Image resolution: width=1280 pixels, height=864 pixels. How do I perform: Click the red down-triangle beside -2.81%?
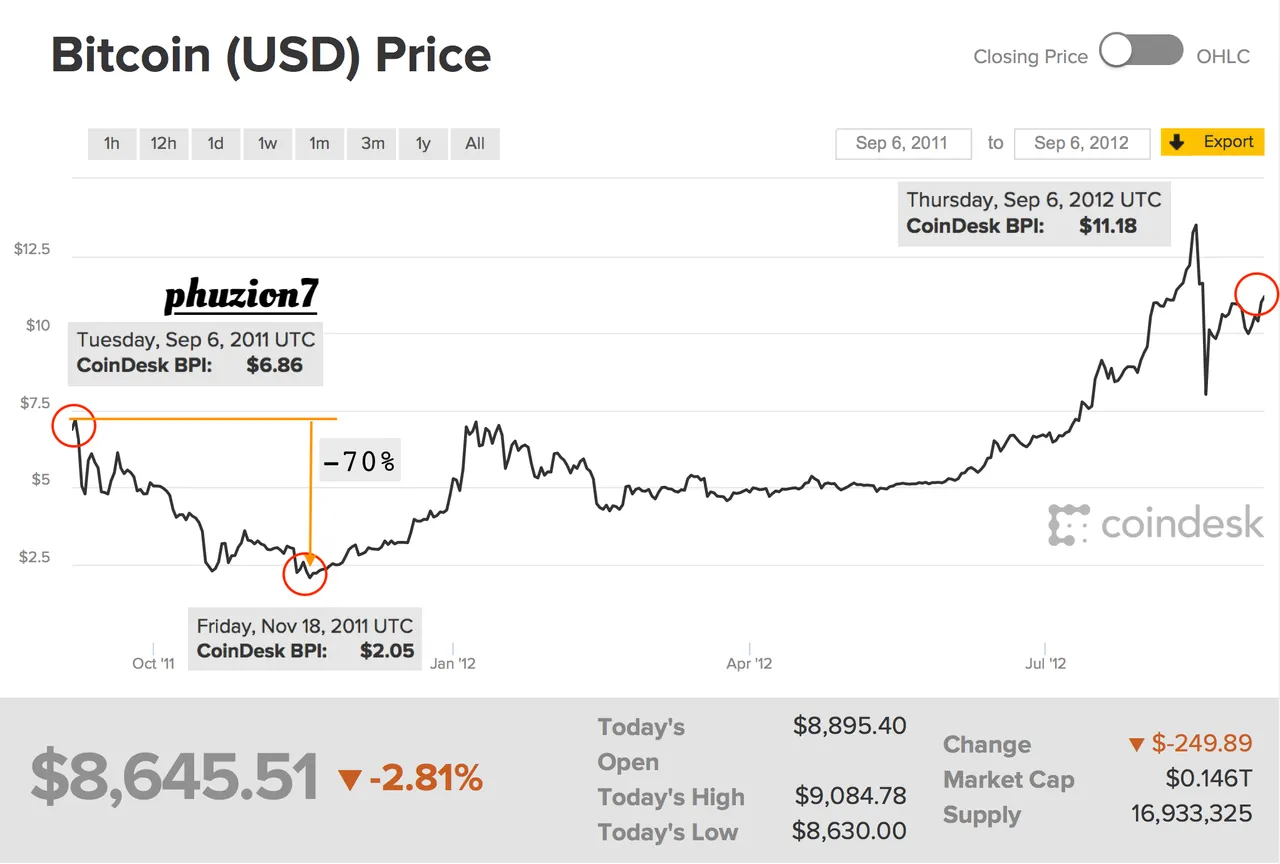(349, 780)
